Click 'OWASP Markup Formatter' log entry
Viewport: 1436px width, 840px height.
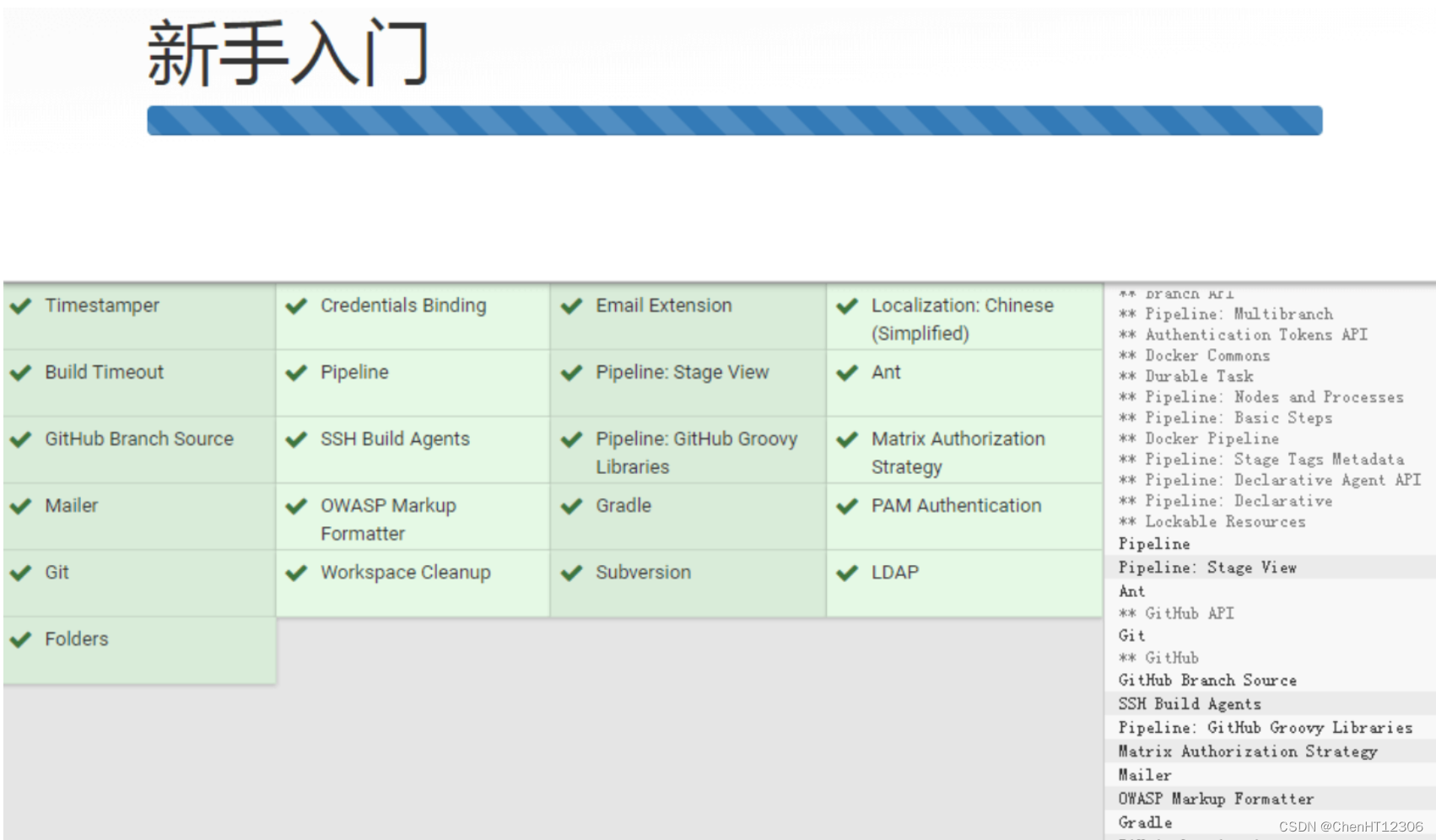[x=1216, y=798]
